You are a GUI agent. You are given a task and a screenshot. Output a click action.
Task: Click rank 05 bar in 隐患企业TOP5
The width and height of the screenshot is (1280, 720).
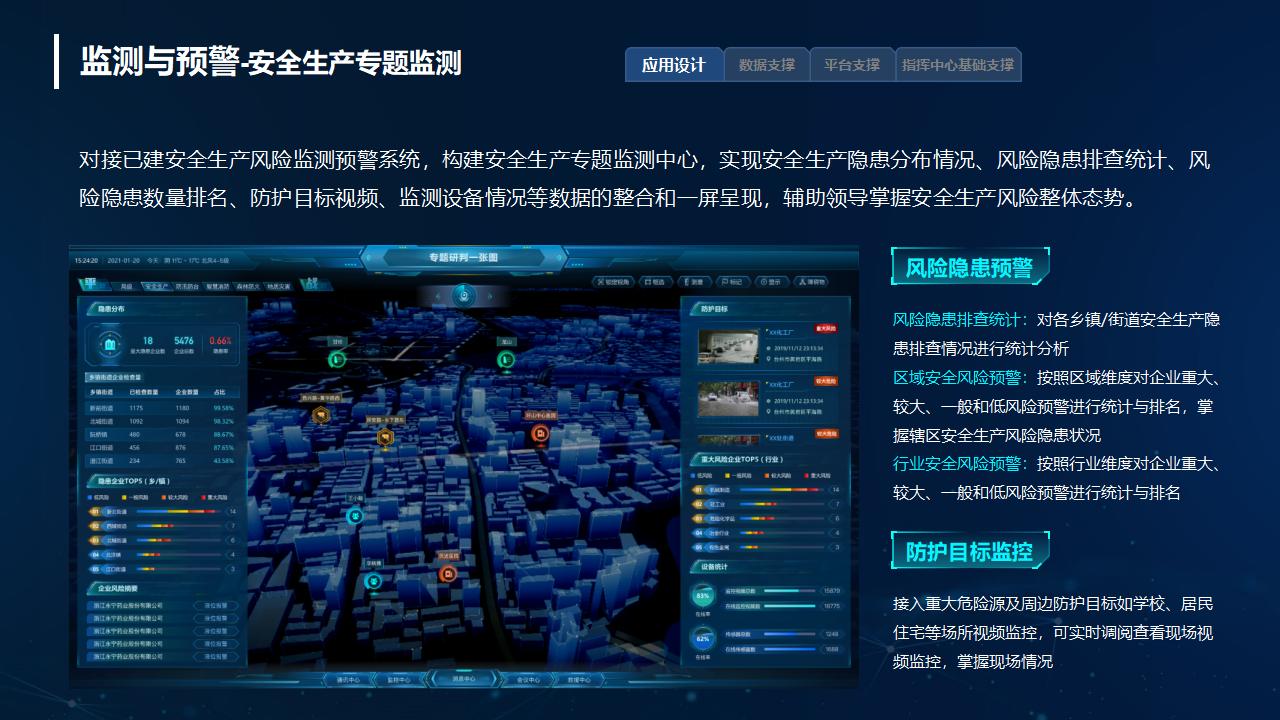click(x=179, y=568)
